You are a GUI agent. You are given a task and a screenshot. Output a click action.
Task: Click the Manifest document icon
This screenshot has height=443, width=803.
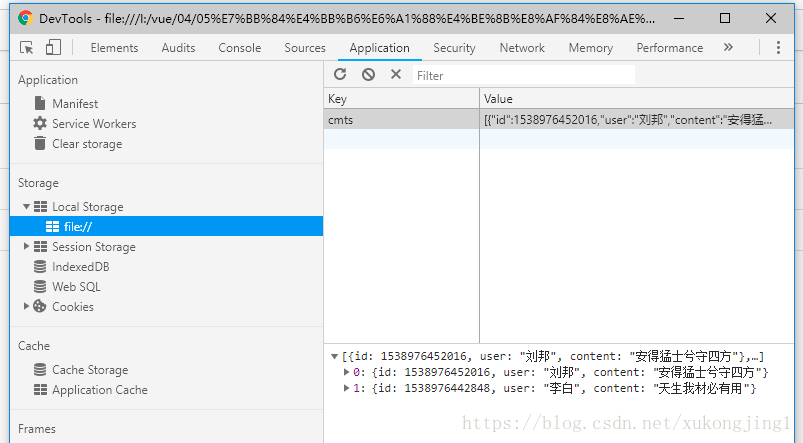point(40,103)
